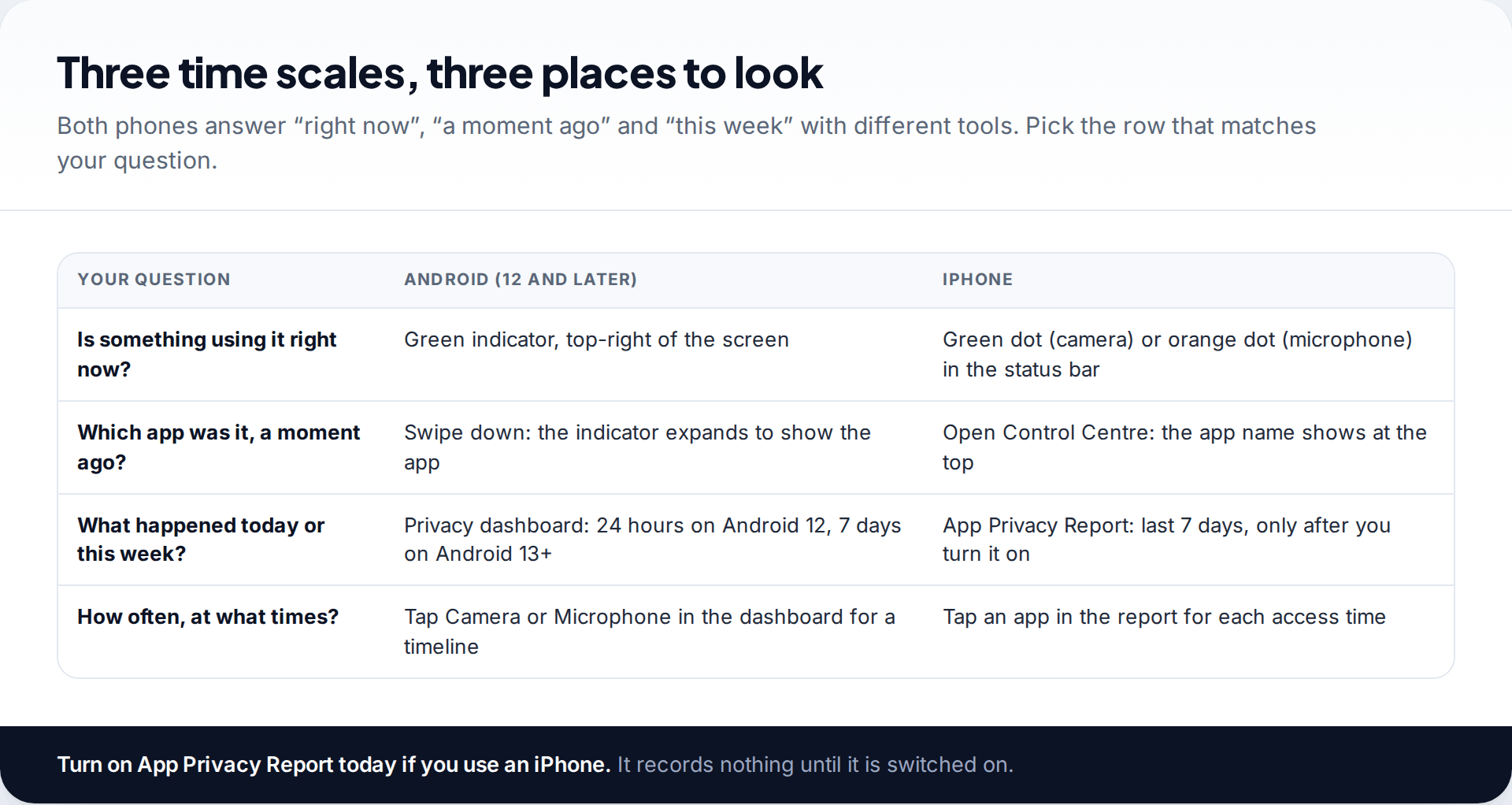Click "How often, at what times?" row label
1512x805 pixels.
[208, 617]
